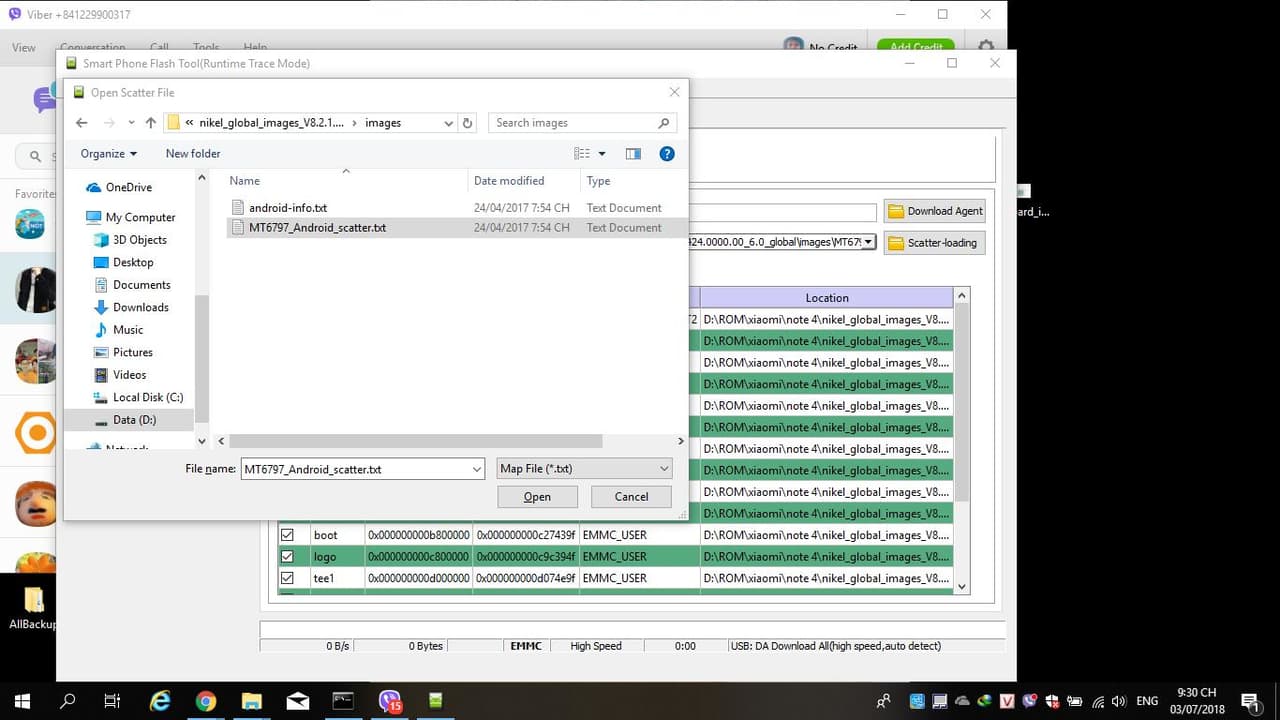The height and width of the screenshot is (720, 1280).
Task: Click the Download Agent button
Action: point(934,211)
